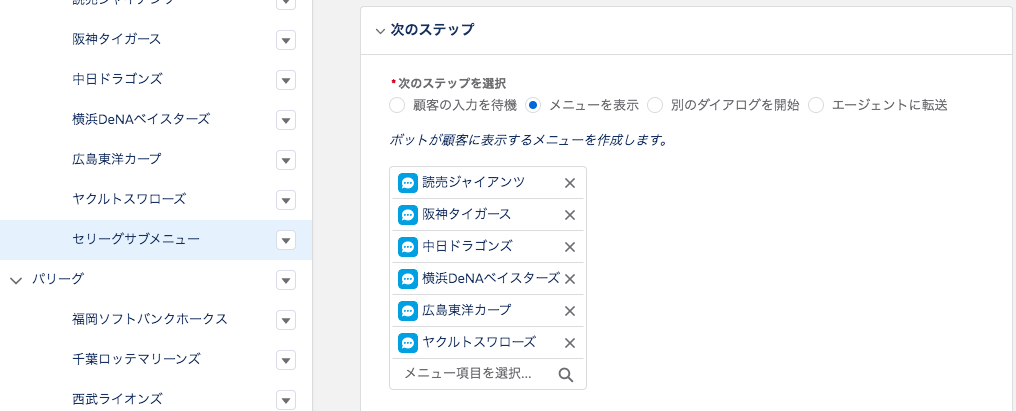Image resolution: width=1016 pixels, height=411 pixels.
Task: Open dropdown for パリーグ group
Action: tap(286, 280)
